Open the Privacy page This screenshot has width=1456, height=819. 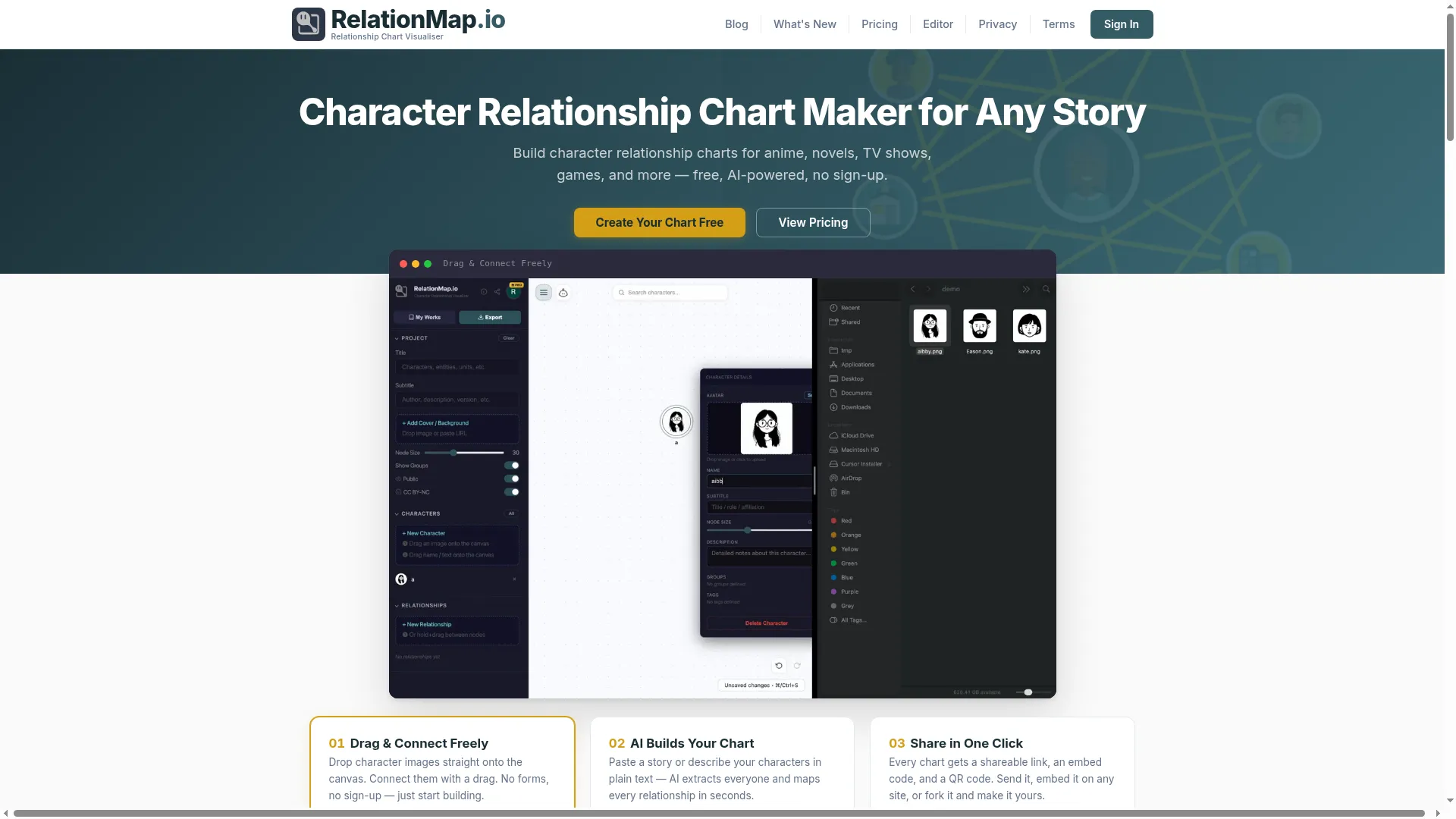click(x=997, y=24)
